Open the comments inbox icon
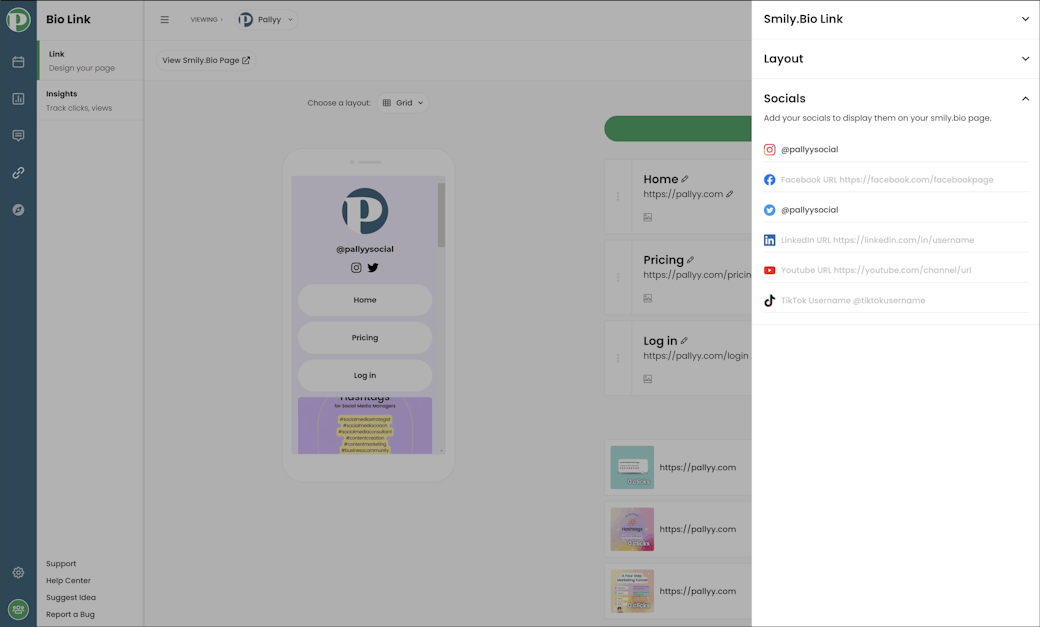The width and height of the screenshot is (1040, 627). point(18,135)
